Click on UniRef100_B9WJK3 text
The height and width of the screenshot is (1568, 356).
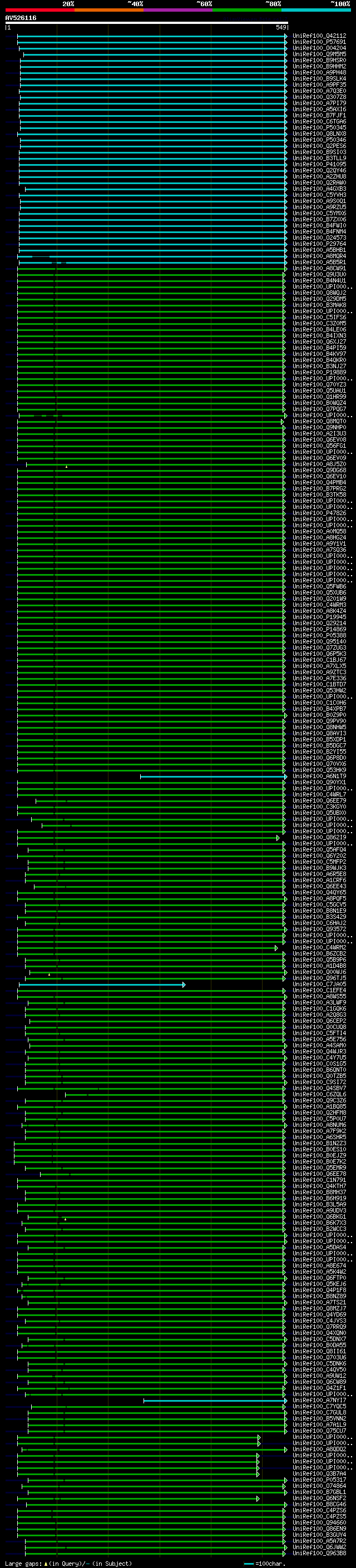click(x=319, y=868)
